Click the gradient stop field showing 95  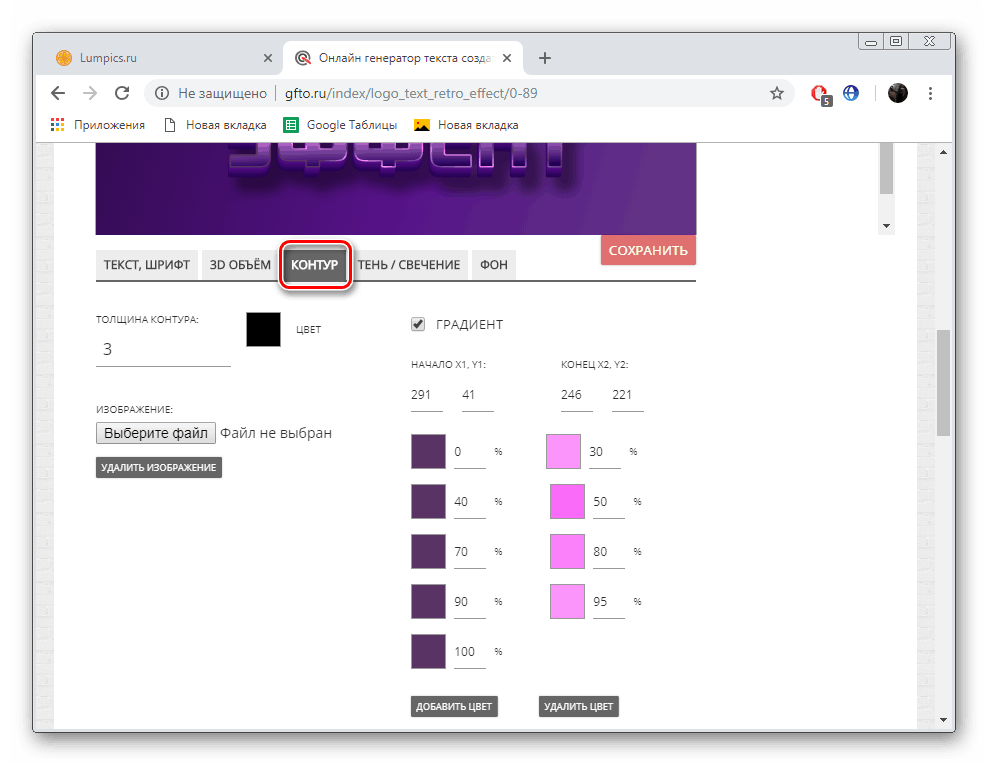point(609,602)
